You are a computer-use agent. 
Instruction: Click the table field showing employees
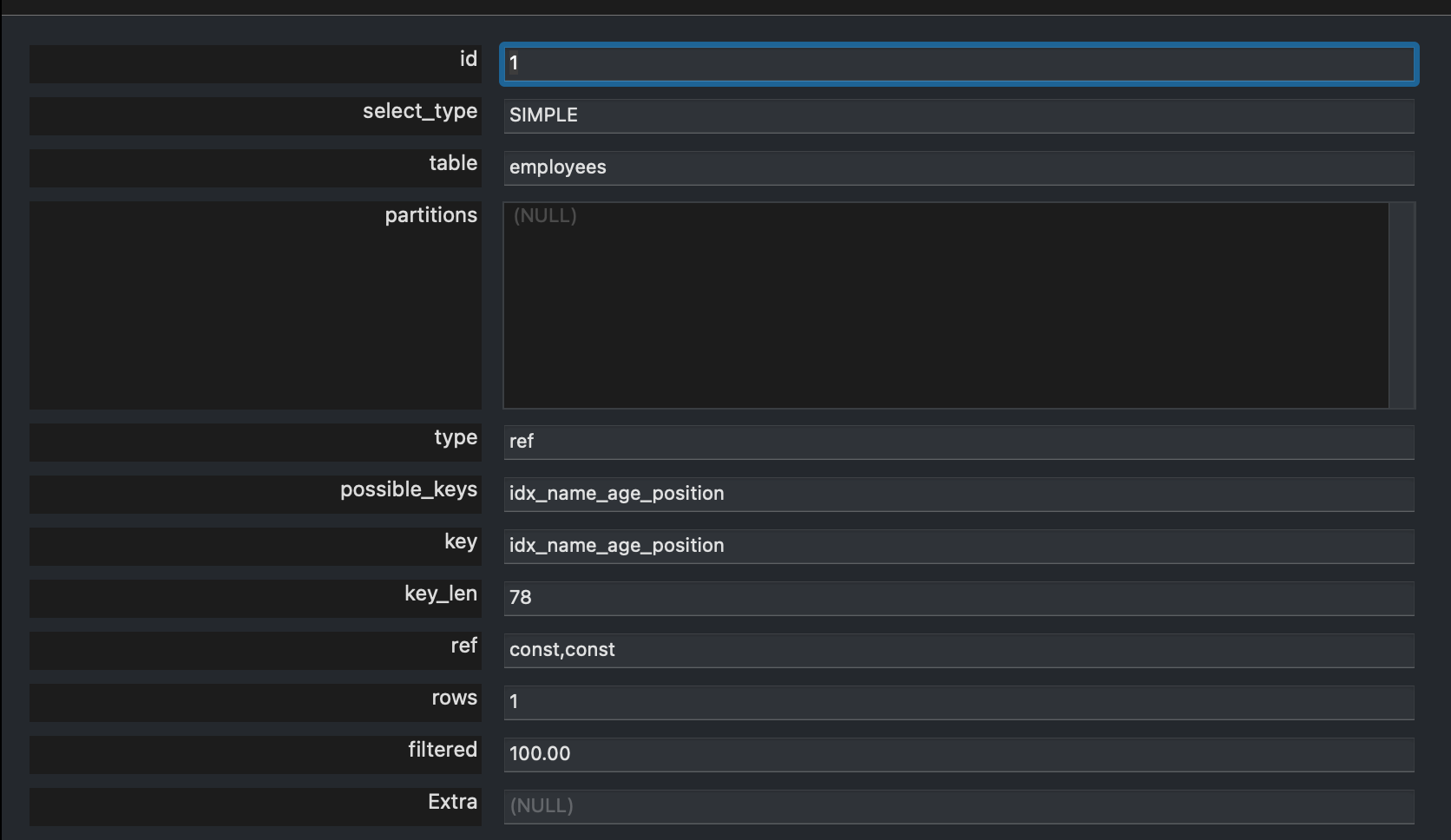pyautogui.click(x=958, y=167)
